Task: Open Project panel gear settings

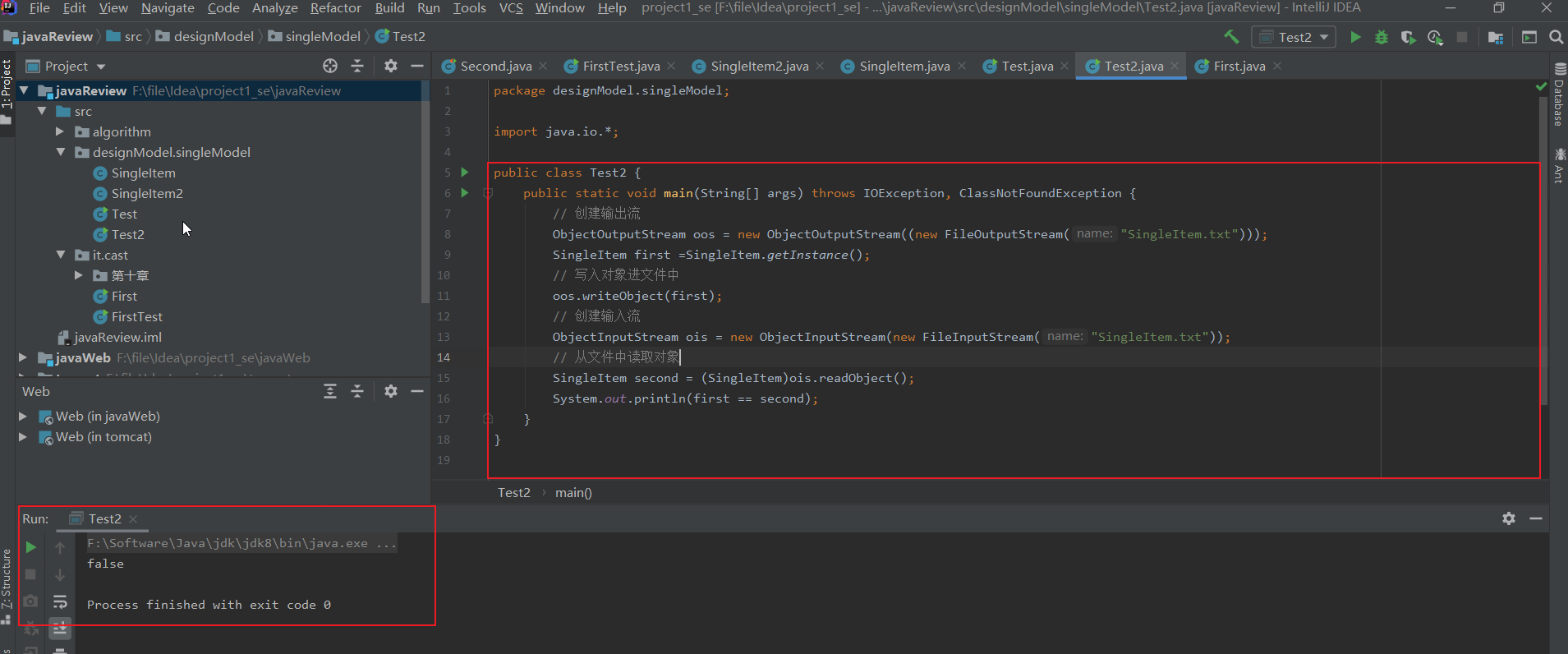Action: (391, 66)
